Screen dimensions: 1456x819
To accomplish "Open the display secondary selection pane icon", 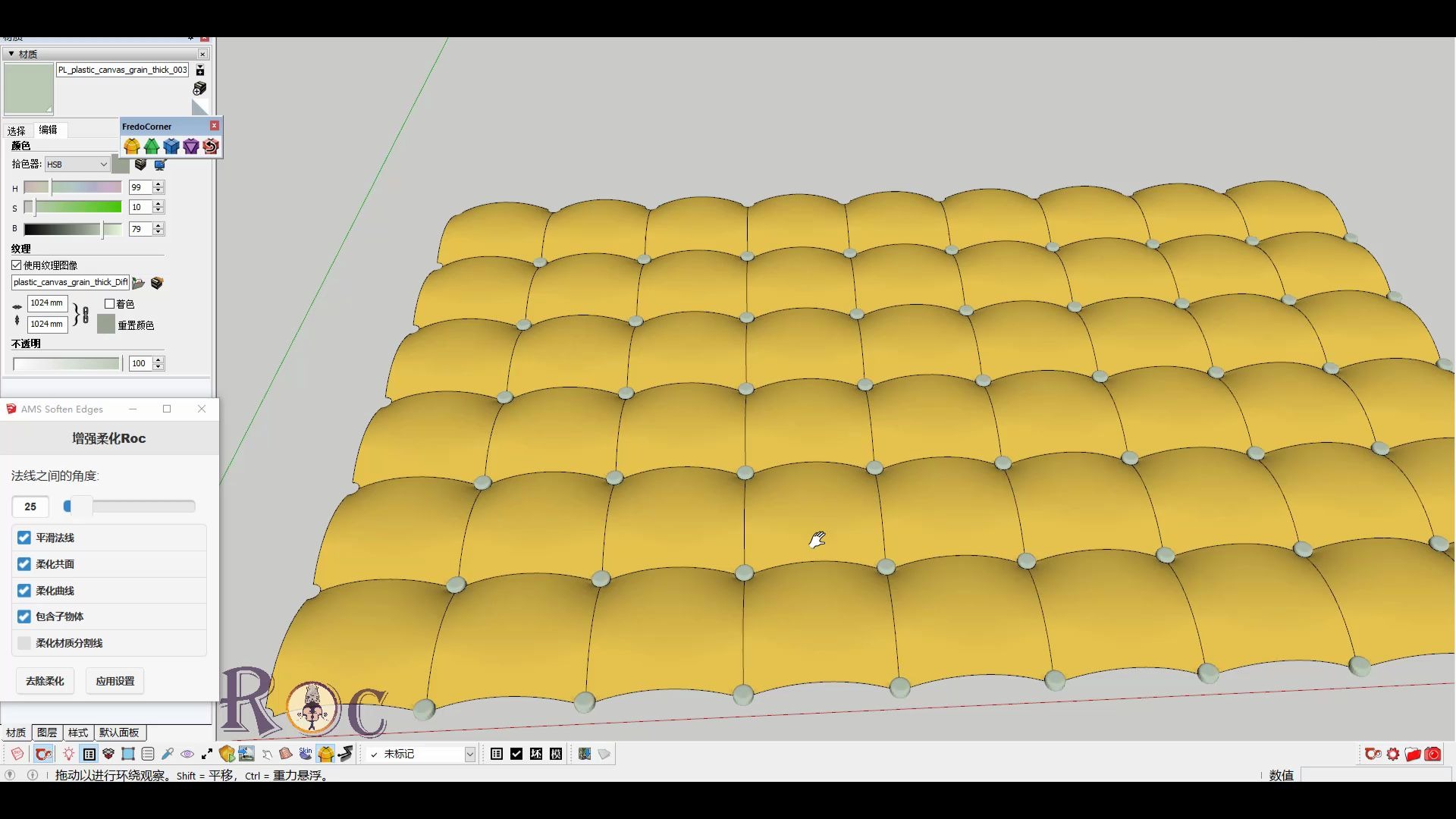I will click(x=200, y=70).
